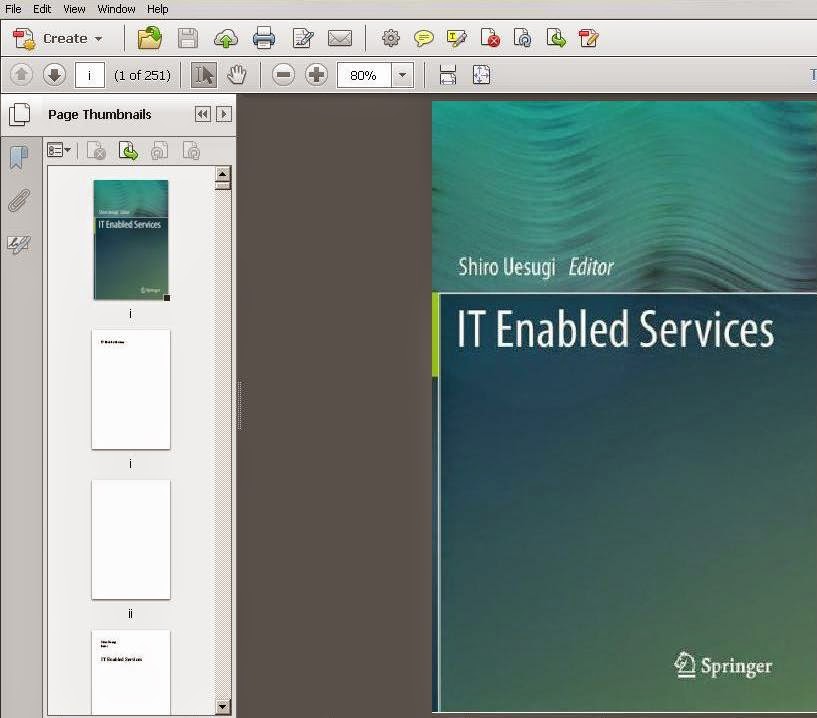Click 'IT Enabled Services' title on cover
Viewport: 817px width, 718px height.
click(615, 329)
